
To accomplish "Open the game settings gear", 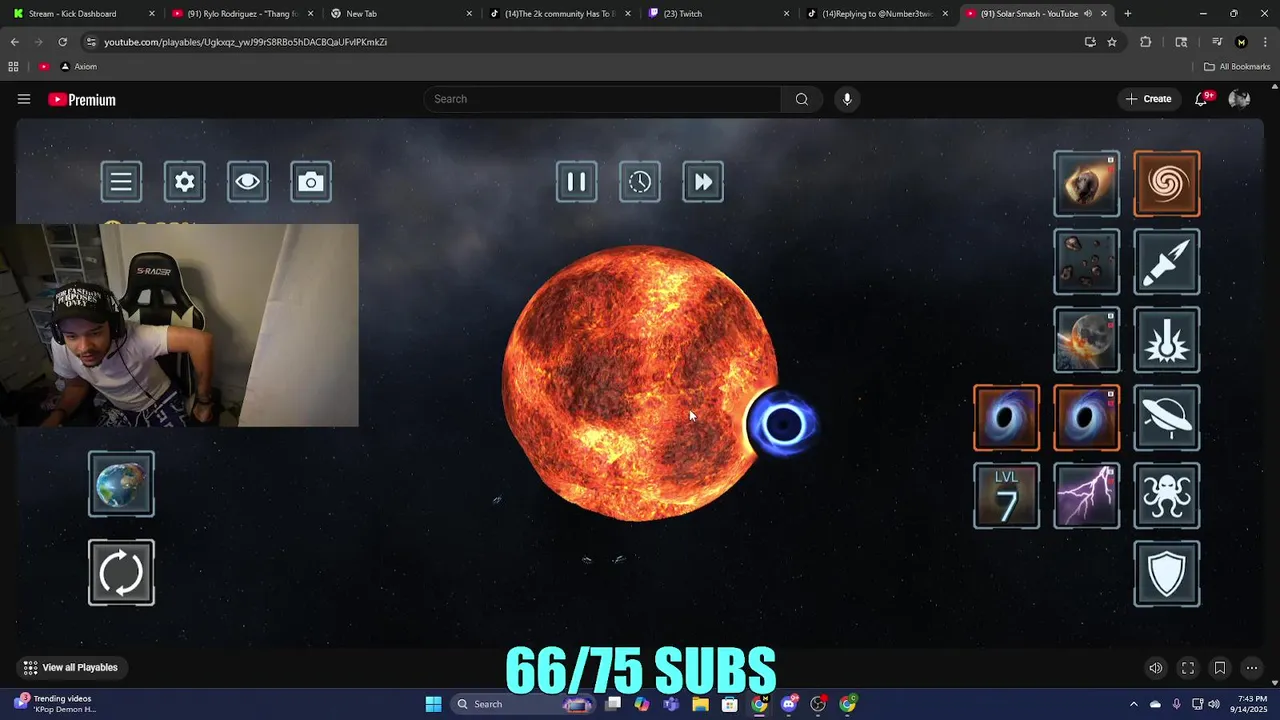I will pos(185,182).
